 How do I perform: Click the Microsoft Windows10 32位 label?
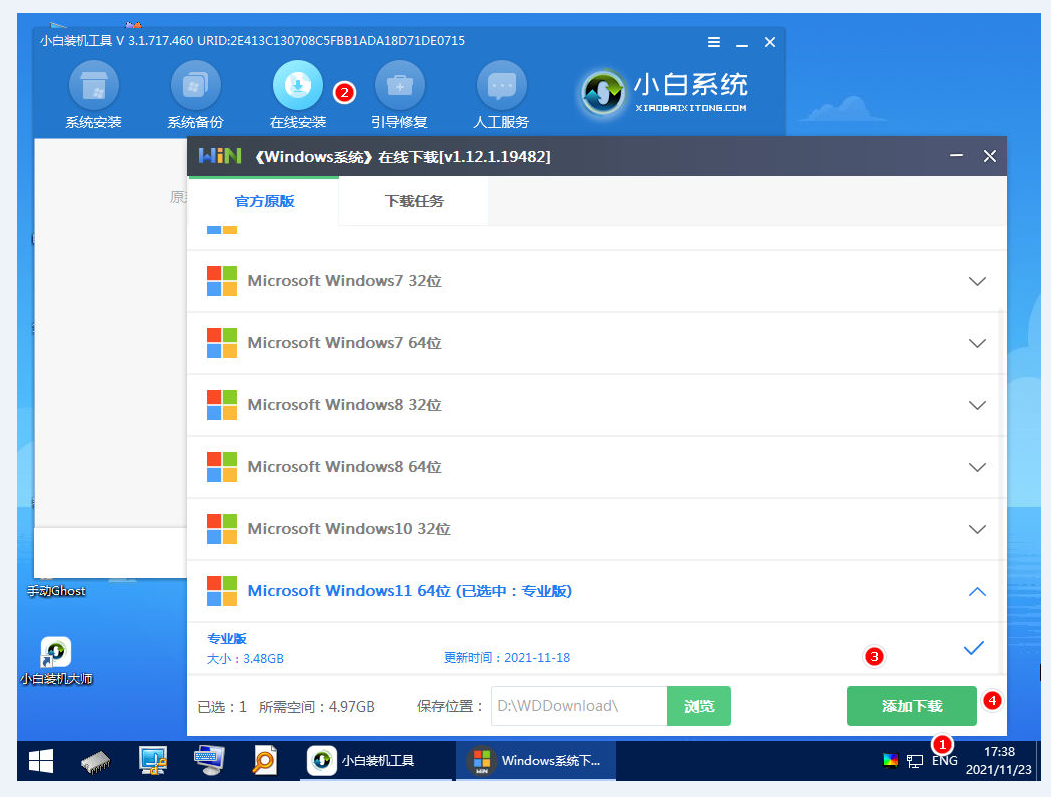click(349, 529)
